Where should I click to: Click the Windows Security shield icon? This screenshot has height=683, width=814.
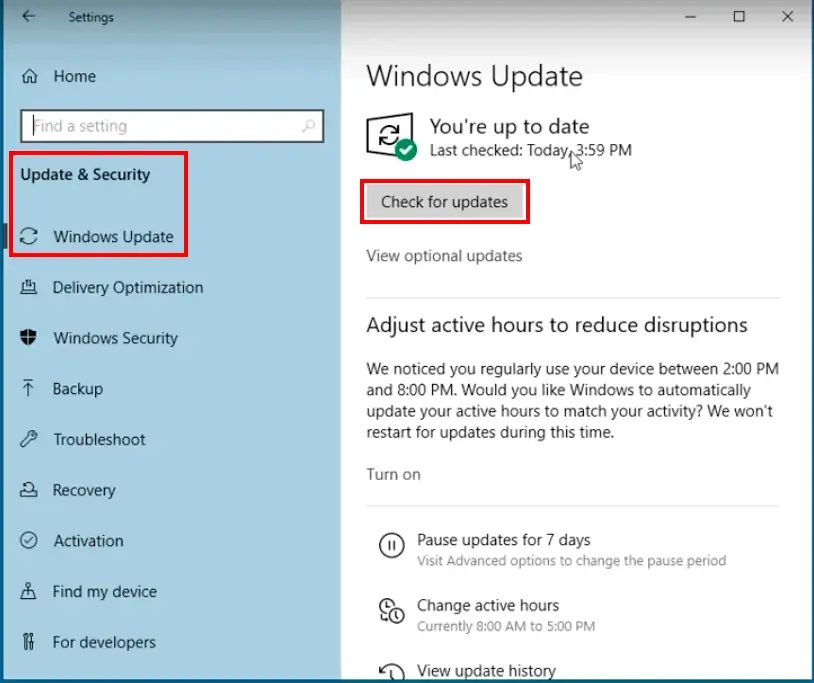(x=29, y=337)
